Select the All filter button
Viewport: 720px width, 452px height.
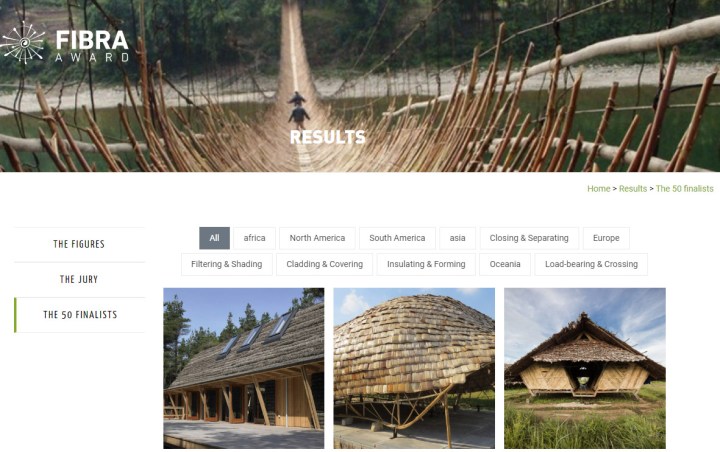[214, 238]
